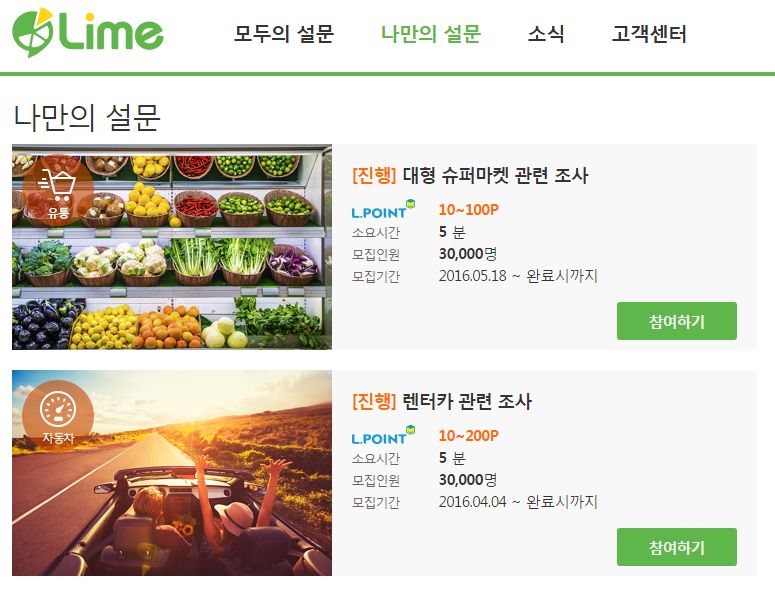This screenshot has width=775, height=596.
Task: Open the 고객센터 menu
Action: pos(649,34)
